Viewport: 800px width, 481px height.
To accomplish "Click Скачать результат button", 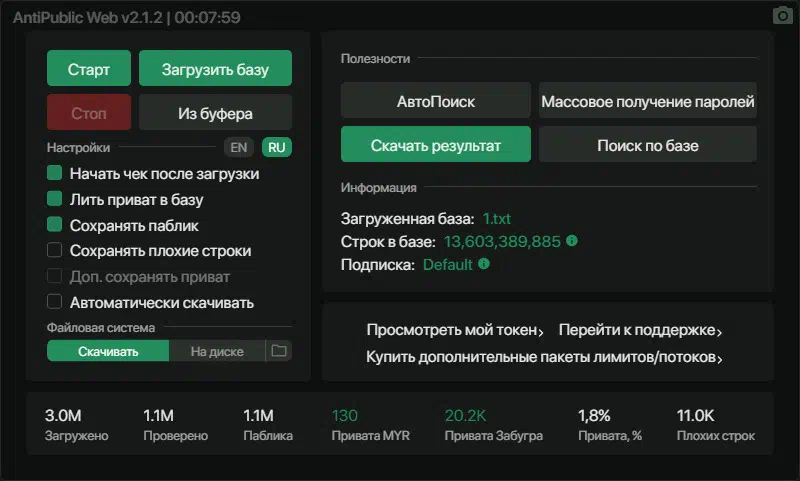I will [436, 144].
